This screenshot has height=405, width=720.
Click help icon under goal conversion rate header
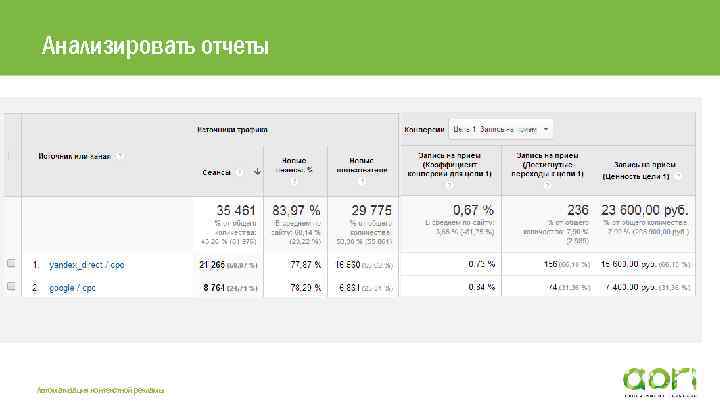click(x=450, y=185)
